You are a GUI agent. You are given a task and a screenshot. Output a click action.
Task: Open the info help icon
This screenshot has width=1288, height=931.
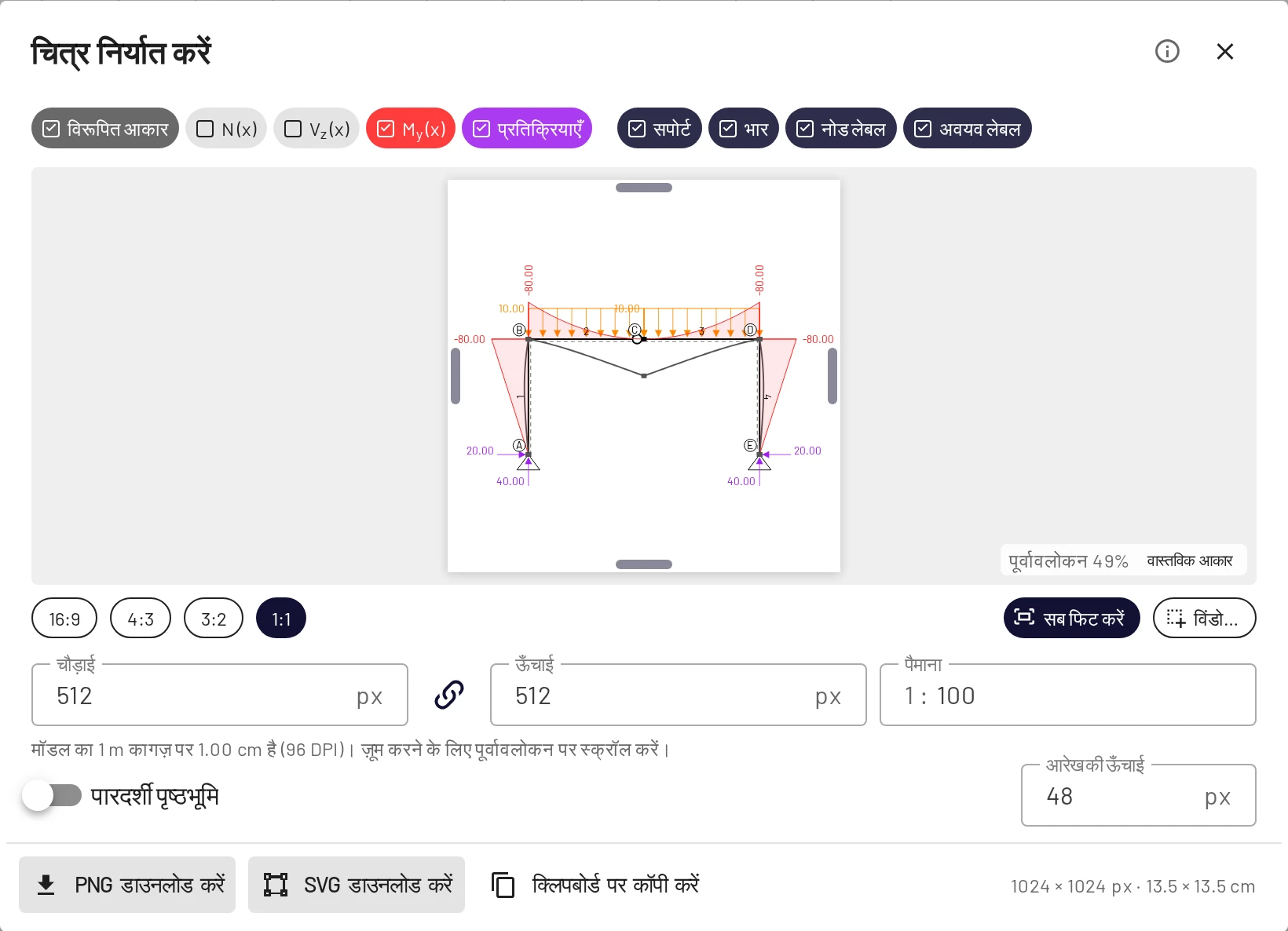(1167, 52)
